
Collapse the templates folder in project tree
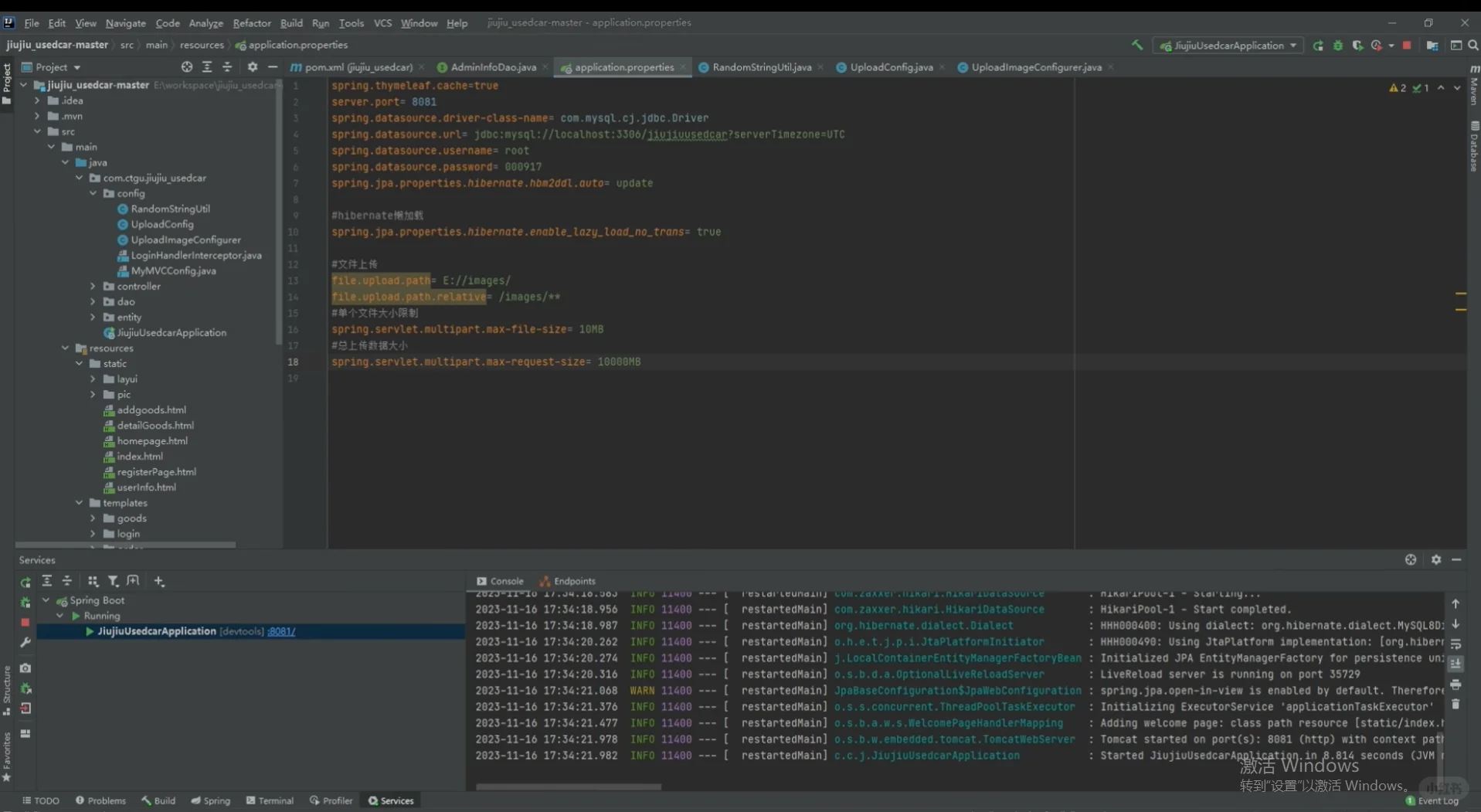tap(80, 503)
